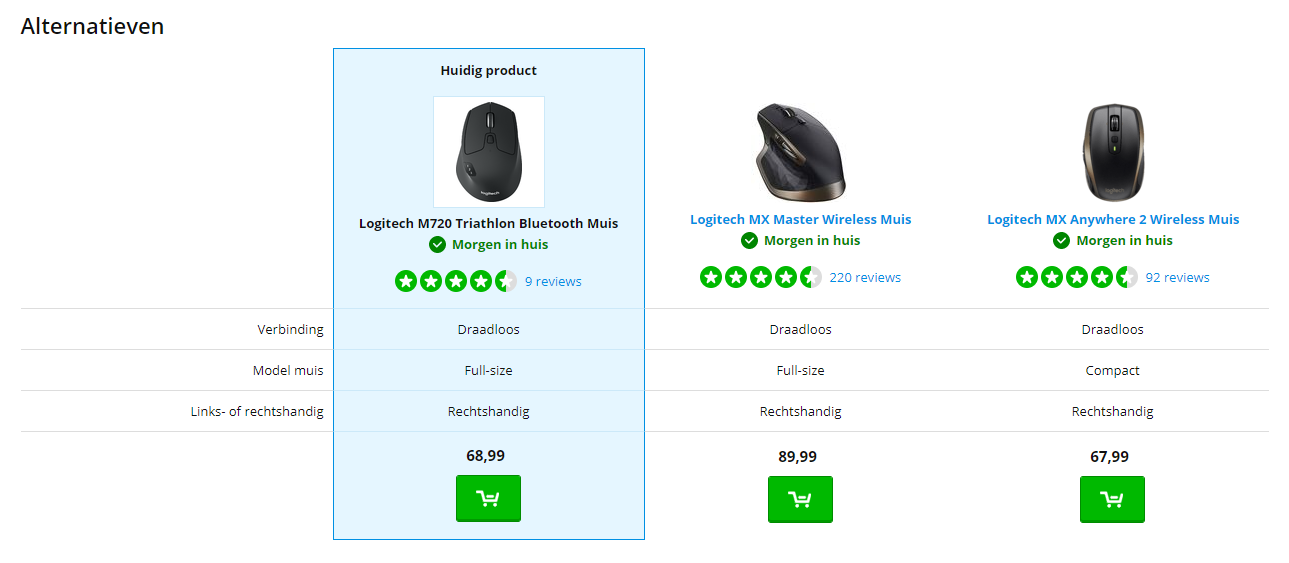Viewport: 1289px width, 563px height.
Task: Click the MX Anywhere 2 mouse image
Action: 1112,151
